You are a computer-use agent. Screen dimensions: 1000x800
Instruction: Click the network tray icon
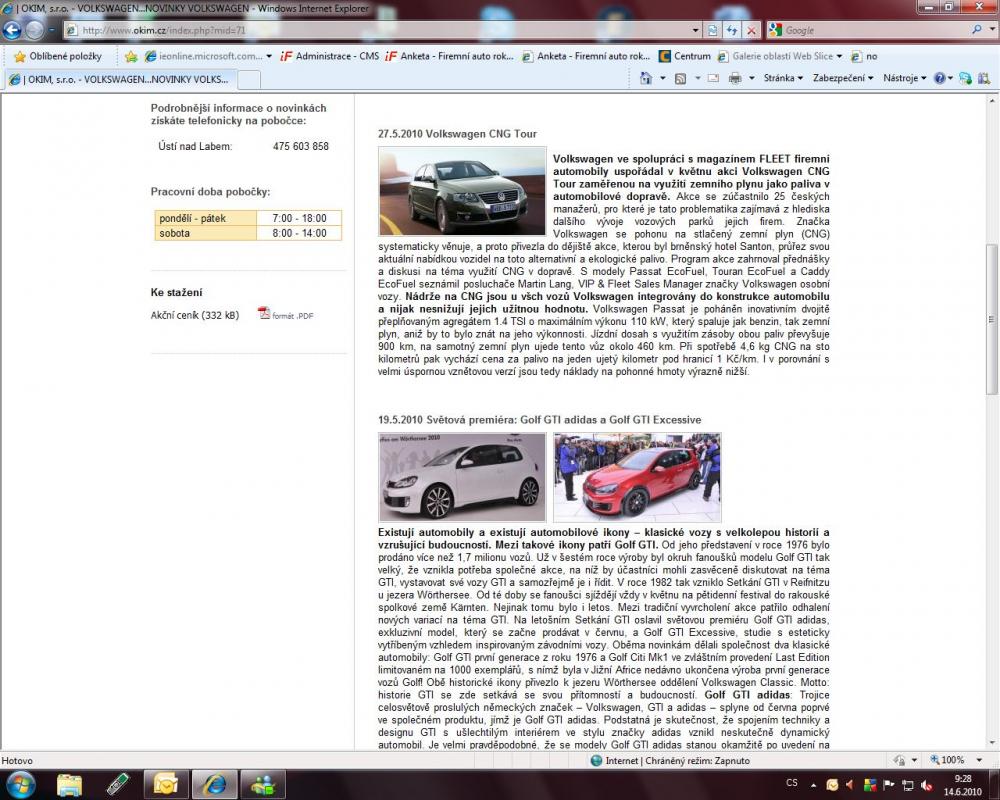pyautogui.click(x=908, y=785)
